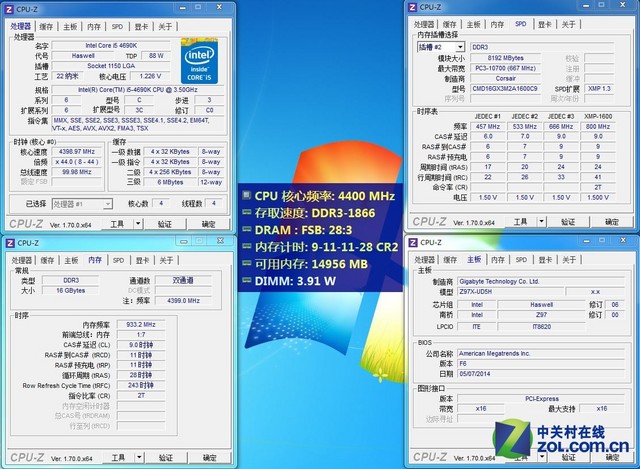Select the Corsair manufacturer field

(x=505, y=78)
